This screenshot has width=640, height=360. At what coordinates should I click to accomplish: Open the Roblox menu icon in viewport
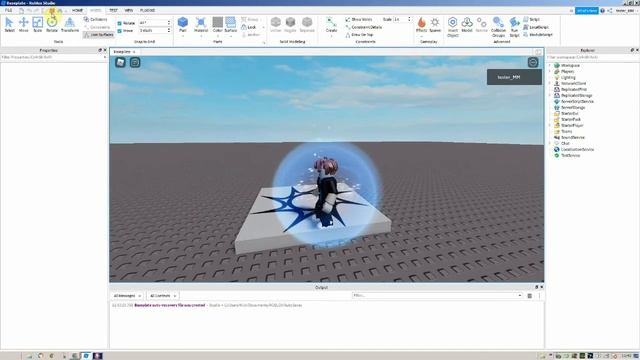click(x=120, y=62)
